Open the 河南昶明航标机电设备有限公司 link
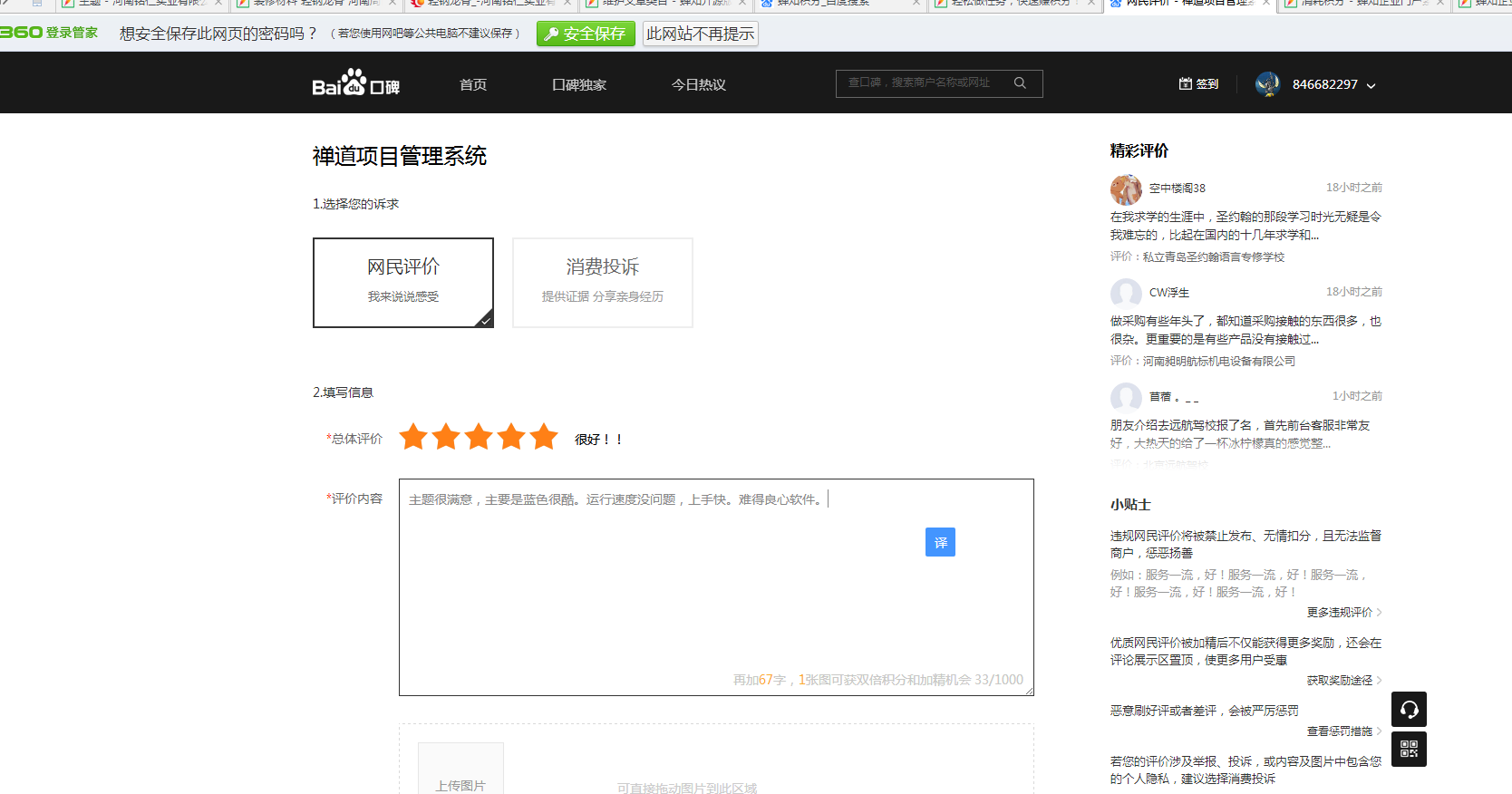Viewport: 1512px width, 794px height. (x=1219, y=362)
